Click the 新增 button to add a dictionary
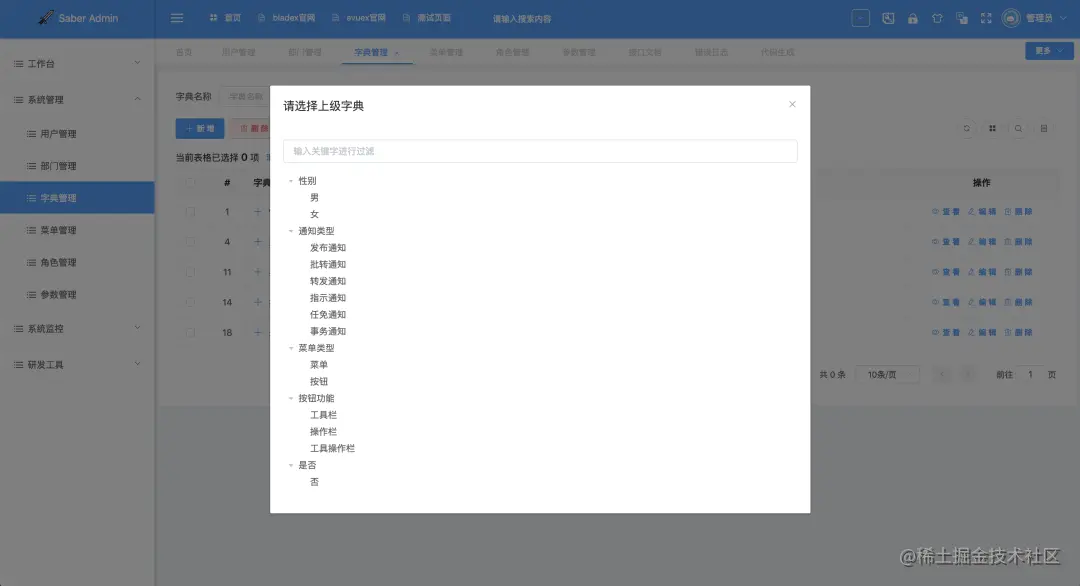This screenshot has width=1080, height=586. 199,128
